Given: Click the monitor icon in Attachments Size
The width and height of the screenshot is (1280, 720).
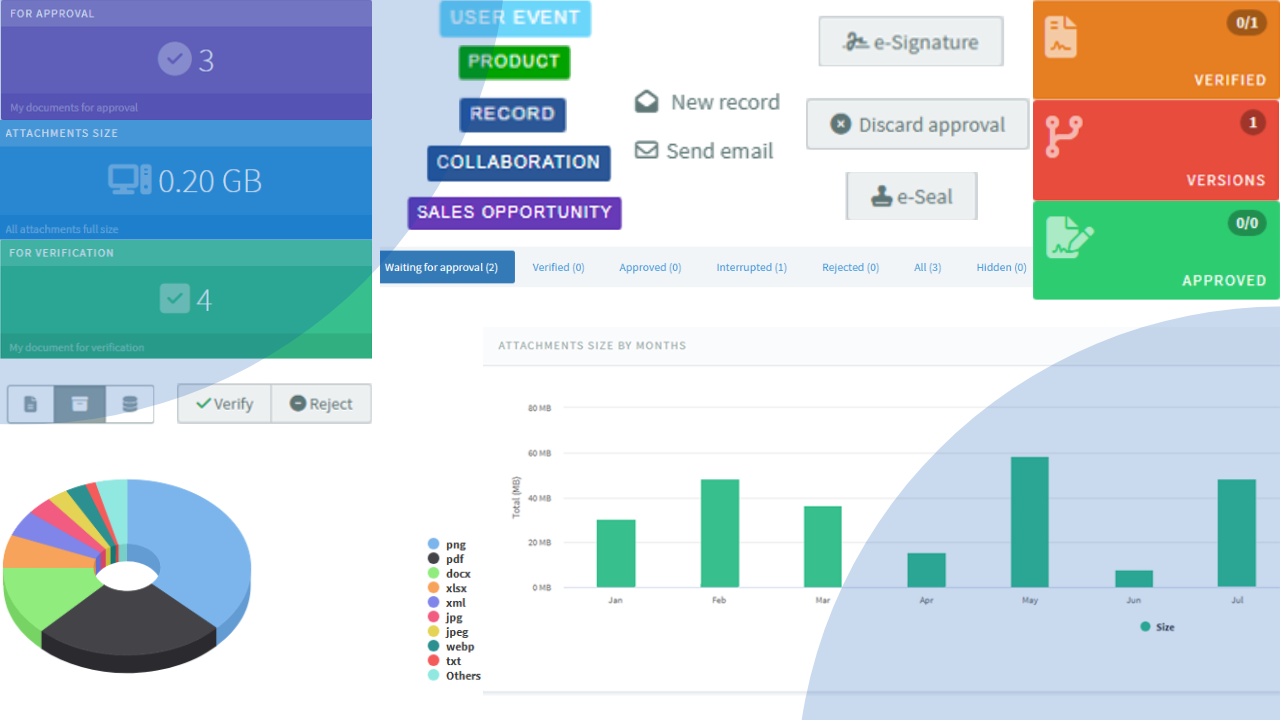Looking at the screenshot, I should 130,180.
